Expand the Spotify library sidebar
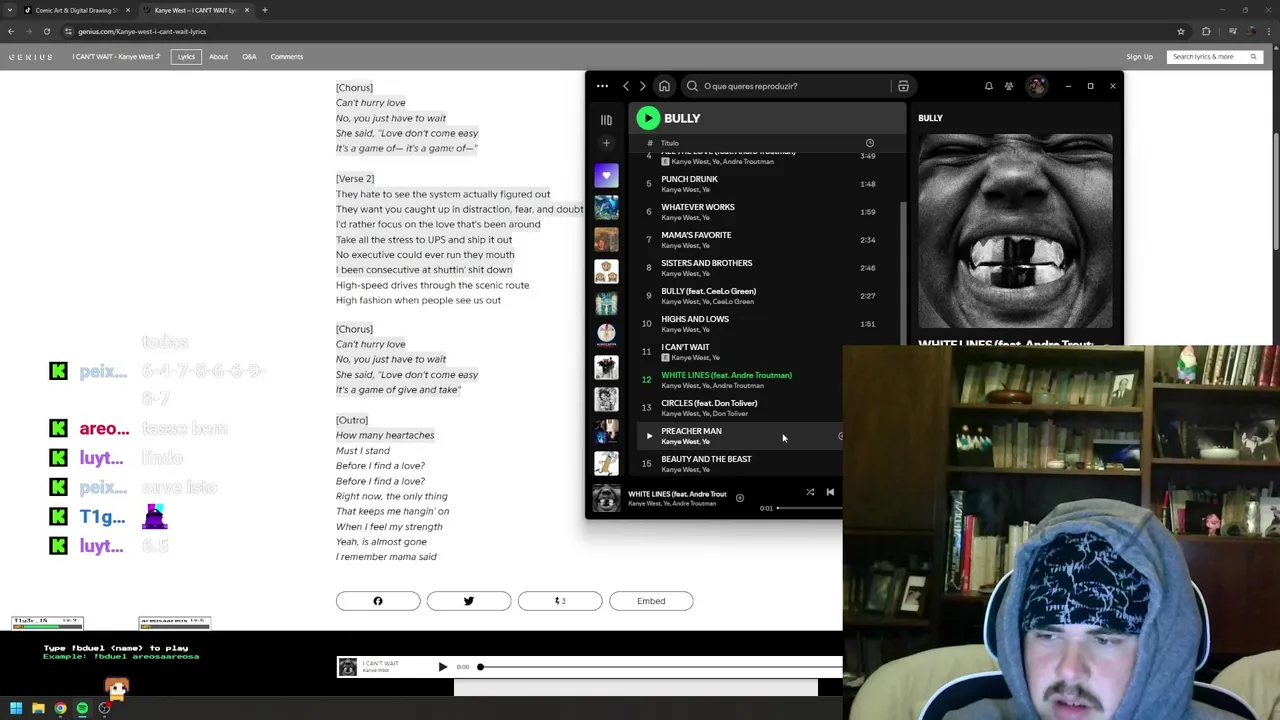This screenshot has height=720, width=1280. coord(606,120)
